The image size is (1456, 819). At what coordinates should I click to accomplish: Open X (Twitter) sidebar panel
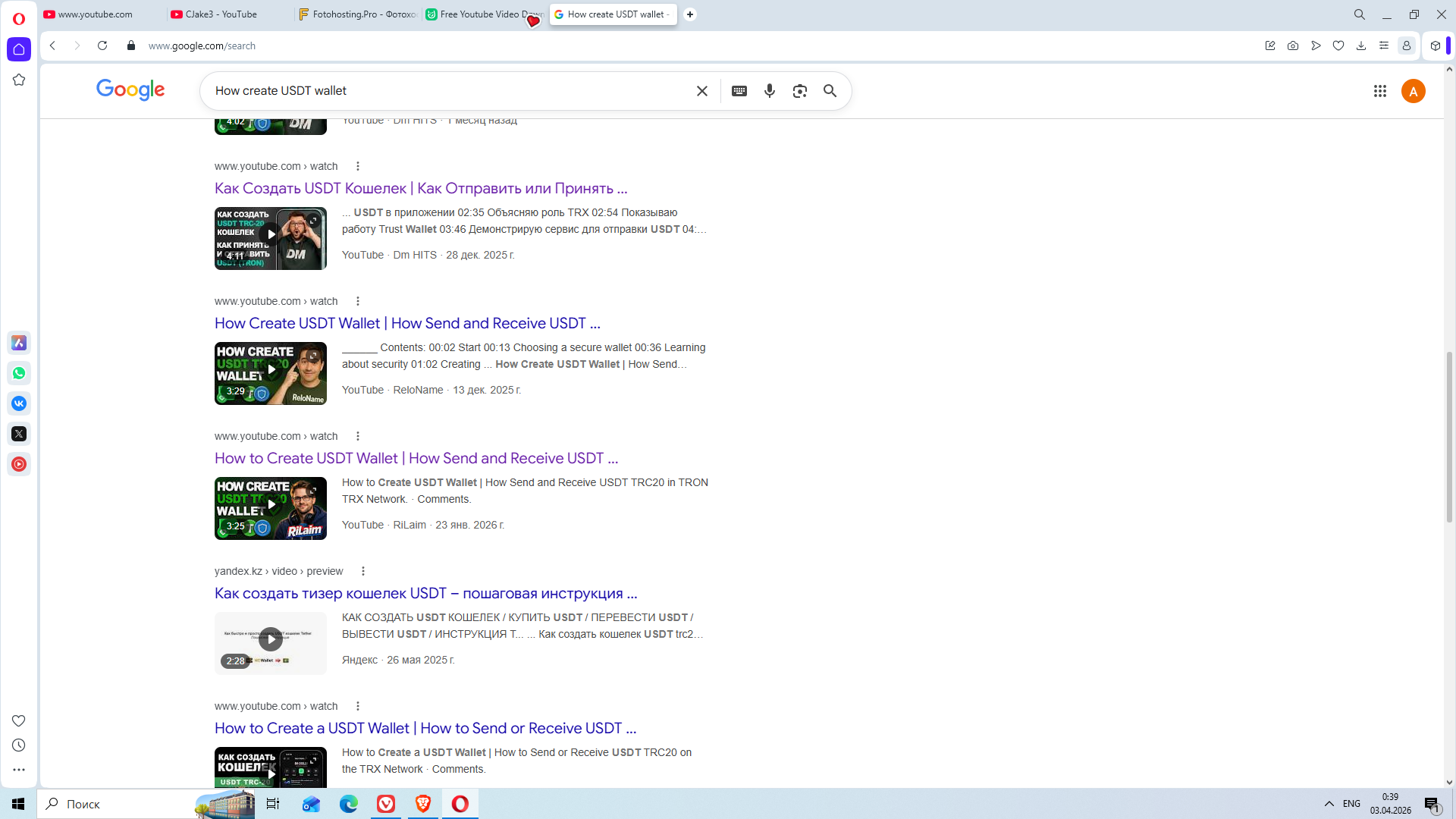[19, 434]
